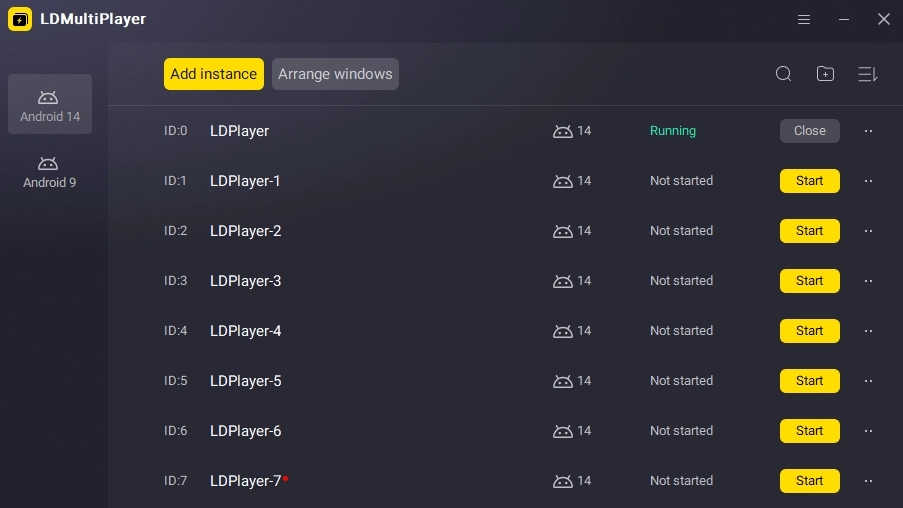Screen dimensions: 903x508
Task: Click the LDMultiPlayer logo icon
Action: (x=20, y=19)
